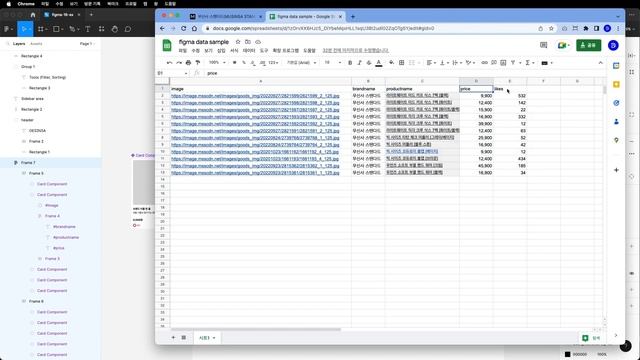Open the text color picker
The height and width of the screenshot is (360, 640).
pyautogui.click(x=379, y=62)
